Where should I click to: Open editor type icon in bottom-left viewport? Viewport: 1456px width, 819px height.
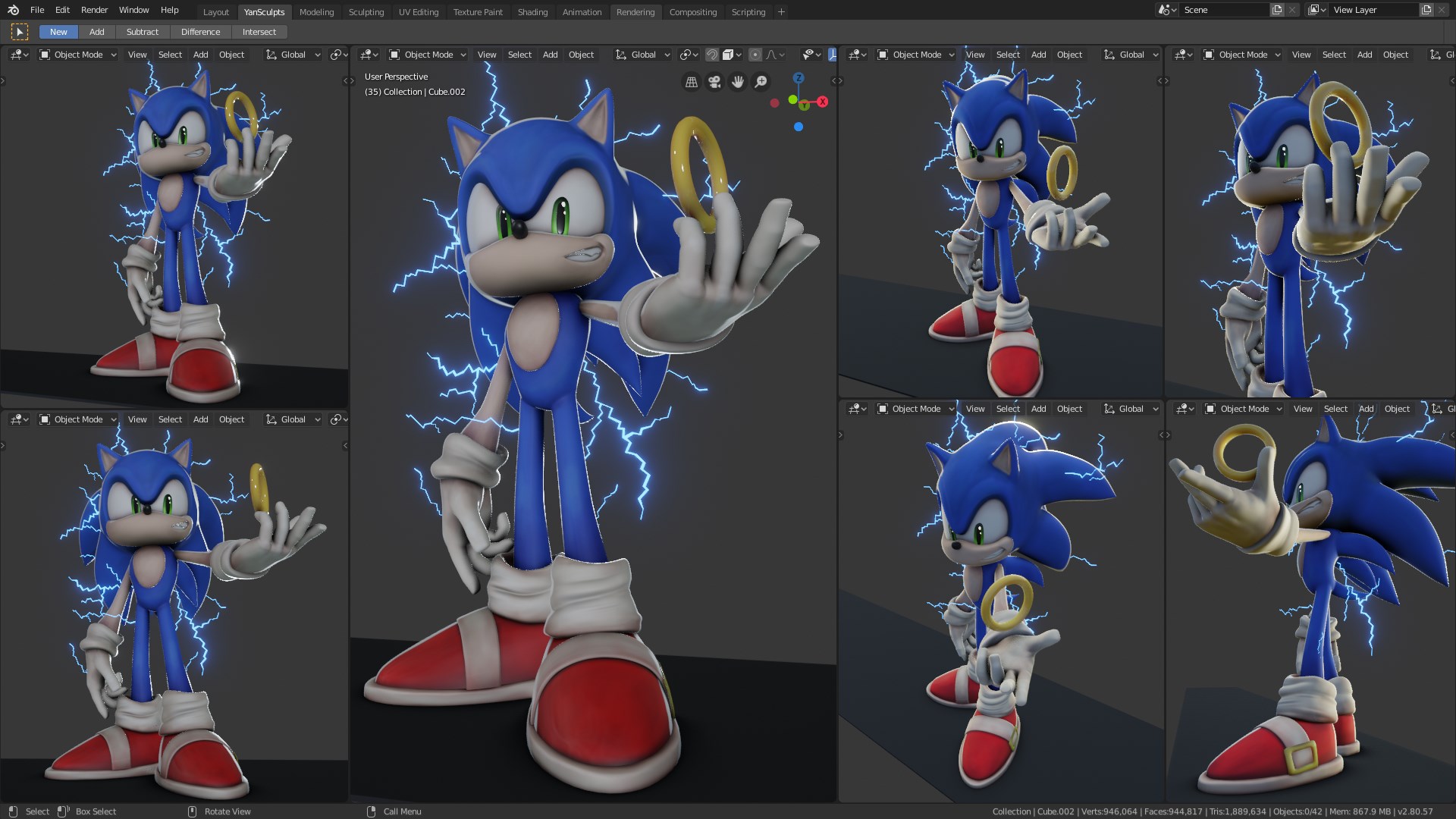click(x=19, y=419)
